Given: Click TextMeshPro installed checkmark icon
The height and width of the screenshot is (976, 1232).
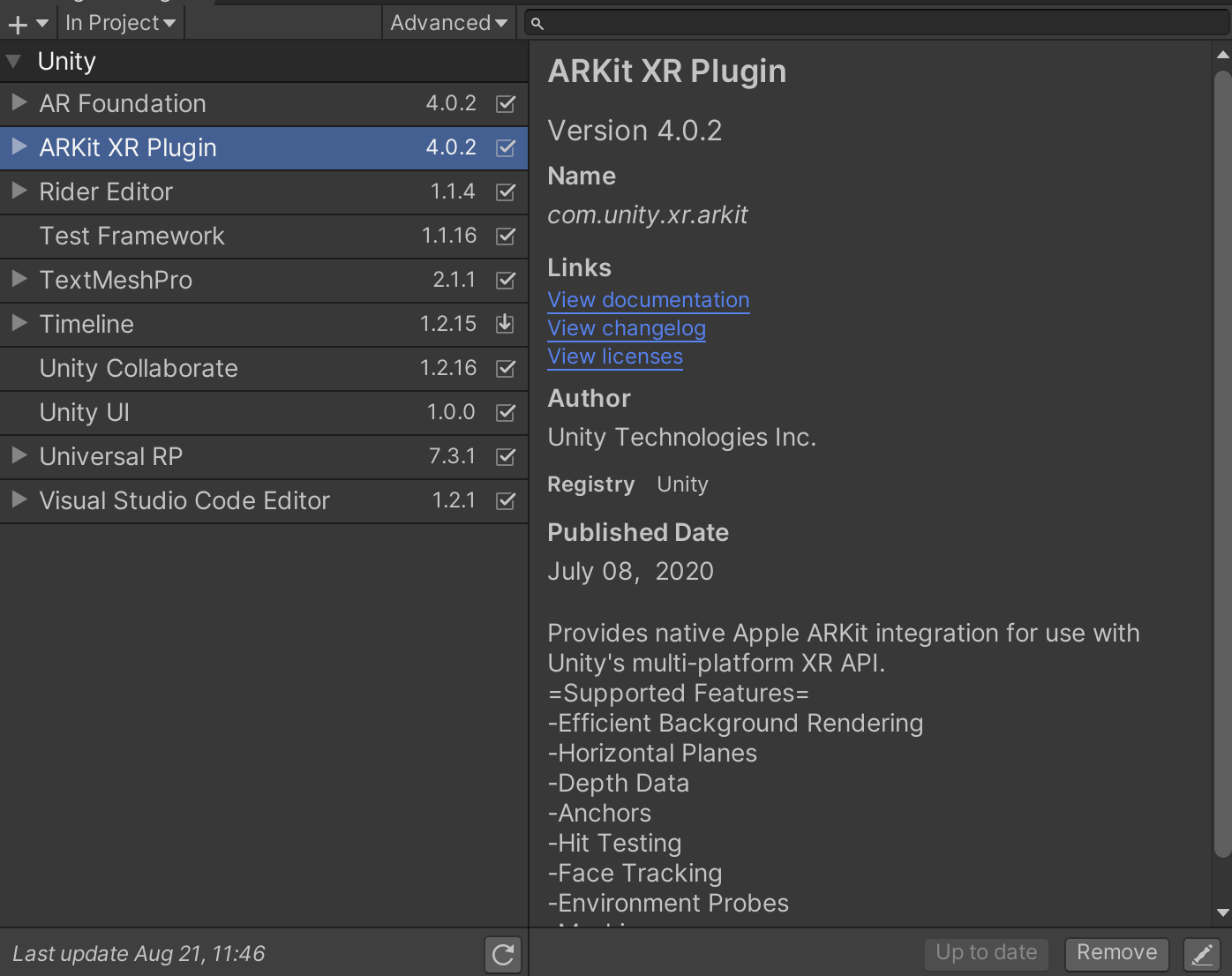Looking at the screenshot, I should tap(506, 280).
